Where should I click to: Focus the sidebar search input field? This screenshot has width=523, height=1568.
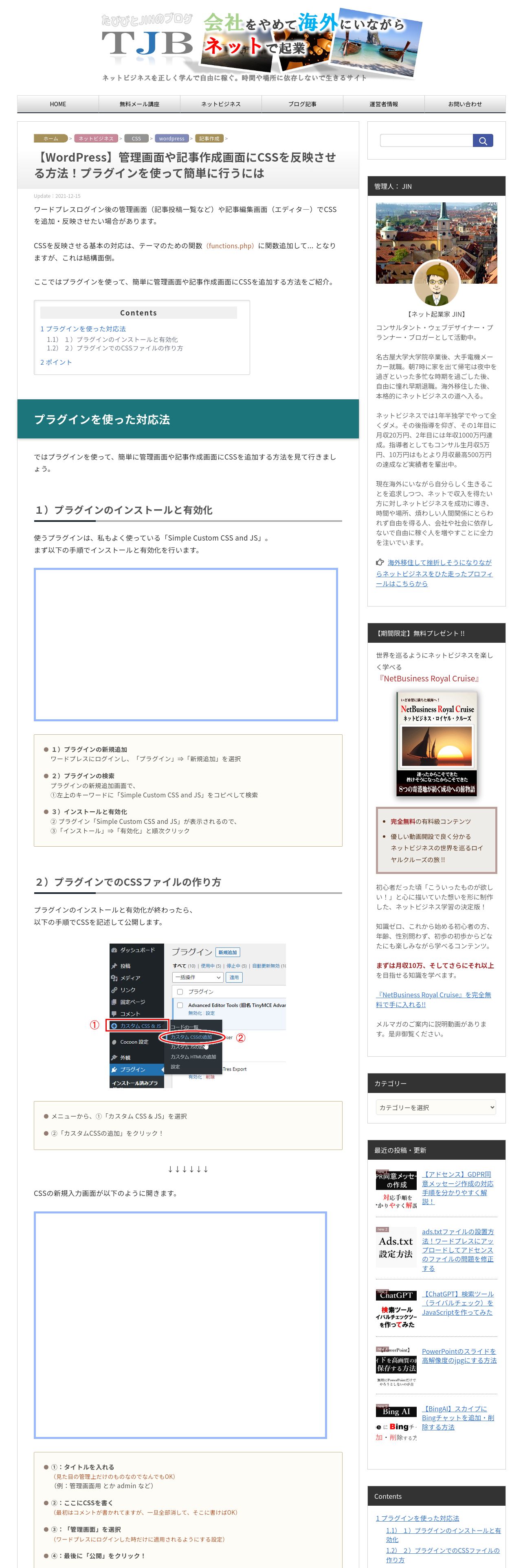[x=426, y=140]
